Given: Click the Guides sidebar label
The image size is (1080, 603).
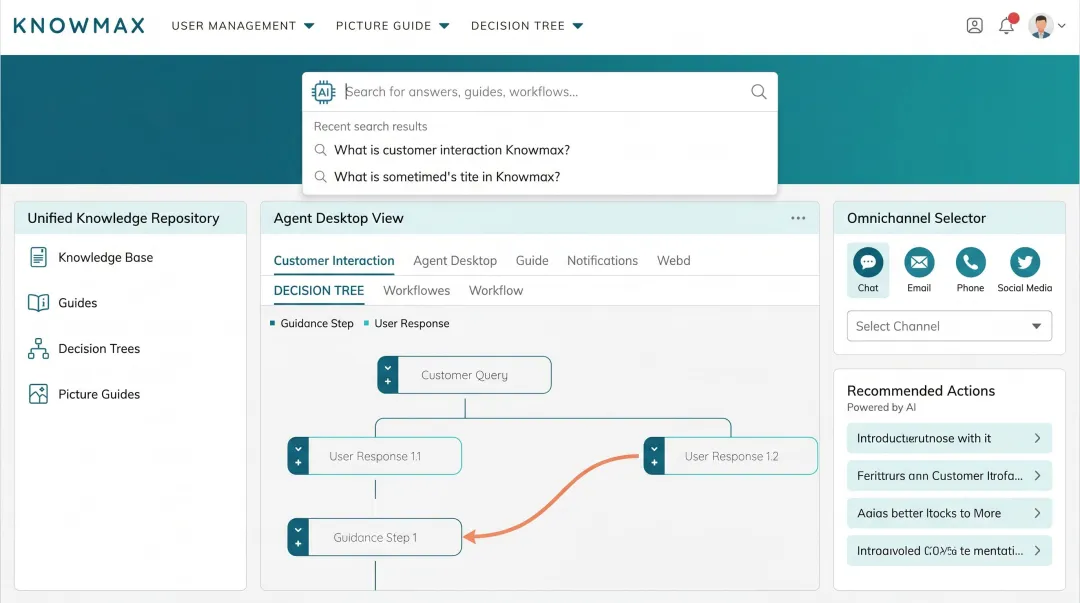Looking at the screenshot, I should click(77, 303).
